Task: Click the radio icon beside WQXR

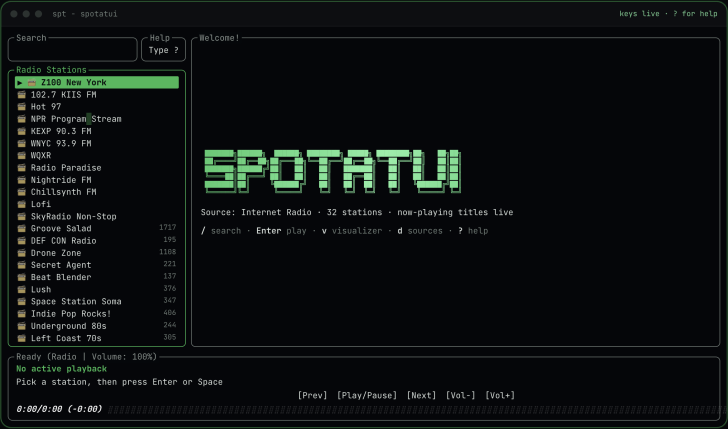Action: click(x=21, y=156)
